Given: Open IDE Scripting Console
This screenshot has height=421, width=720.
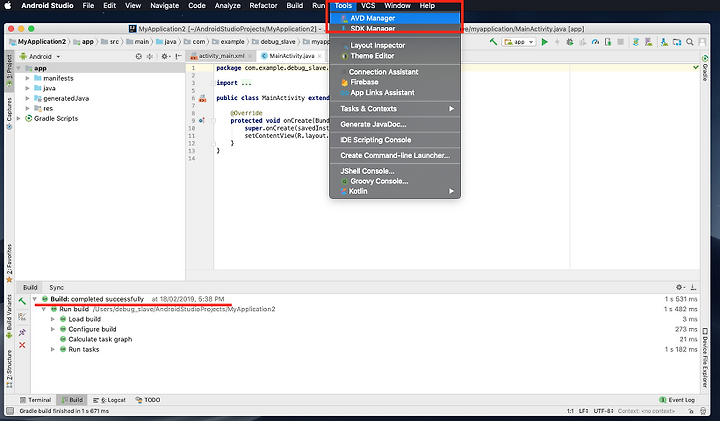Looking at the screenshot, I should pos(395,140).
